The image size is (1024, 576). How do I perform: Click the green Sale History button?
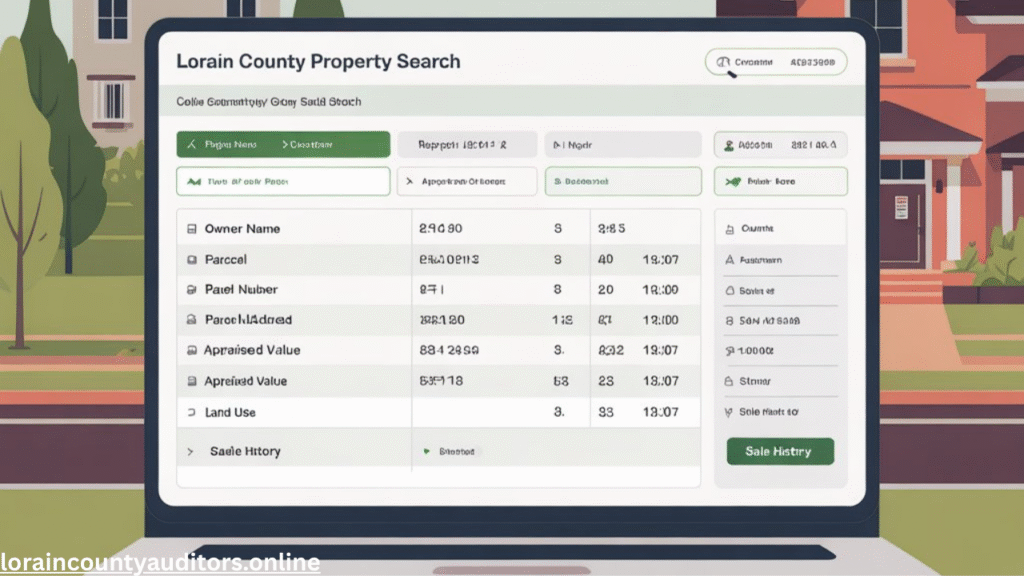[x=780, y=452]
